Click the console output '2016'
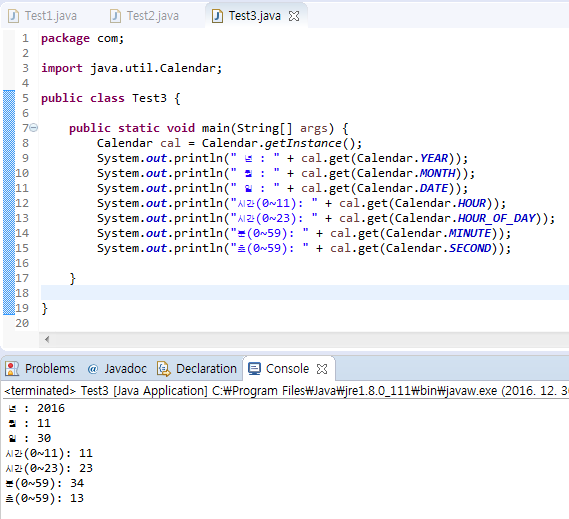Screen dimensions: 569x519 [x=51, y=408]
